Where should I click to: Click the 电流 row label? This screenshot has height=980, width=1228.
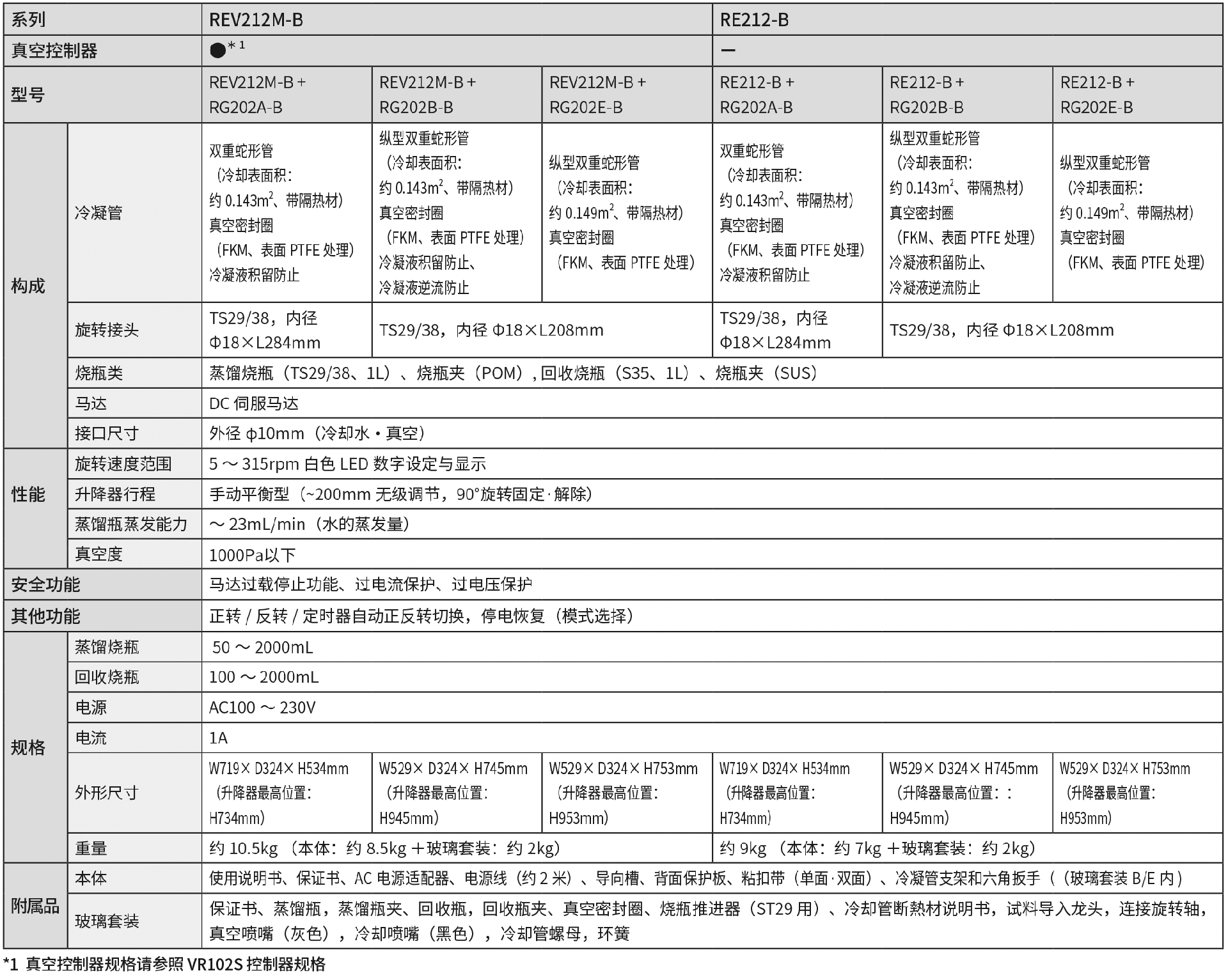pyautogui.click(x=91, y=738)
